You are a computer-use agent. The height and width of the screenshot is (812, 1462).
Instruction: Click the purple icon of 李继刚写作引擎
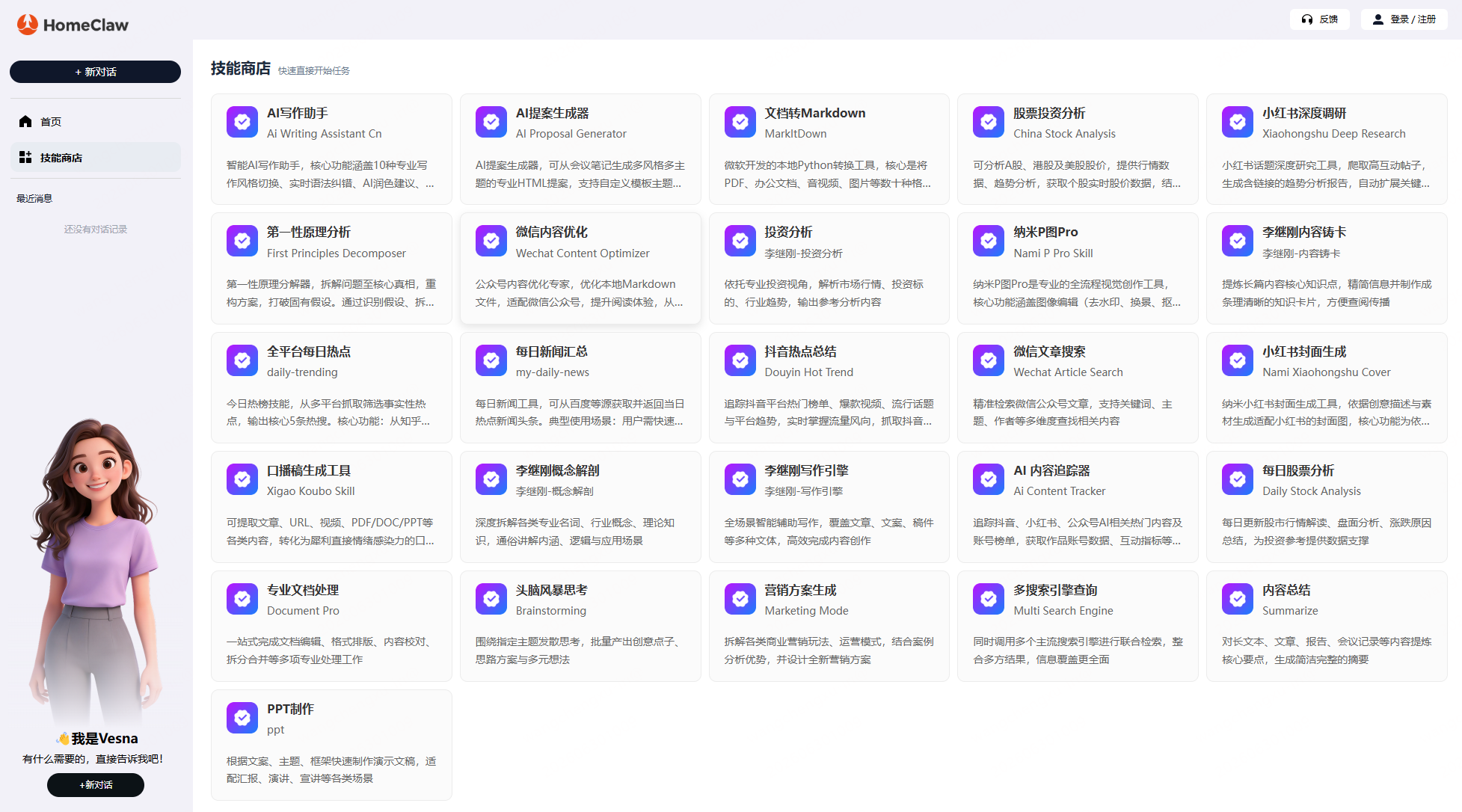pos(740,479)
